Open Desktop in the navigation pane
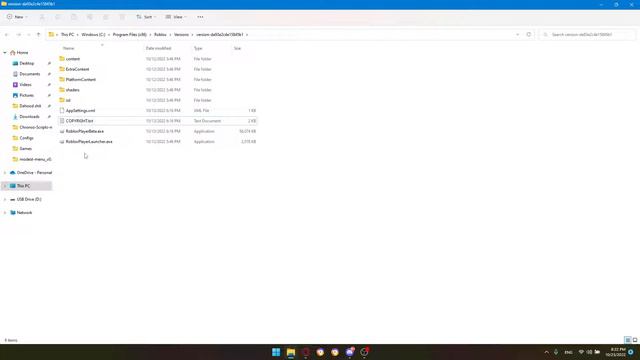Viewport: 640px width, 360px height. [x=27, y=63]
